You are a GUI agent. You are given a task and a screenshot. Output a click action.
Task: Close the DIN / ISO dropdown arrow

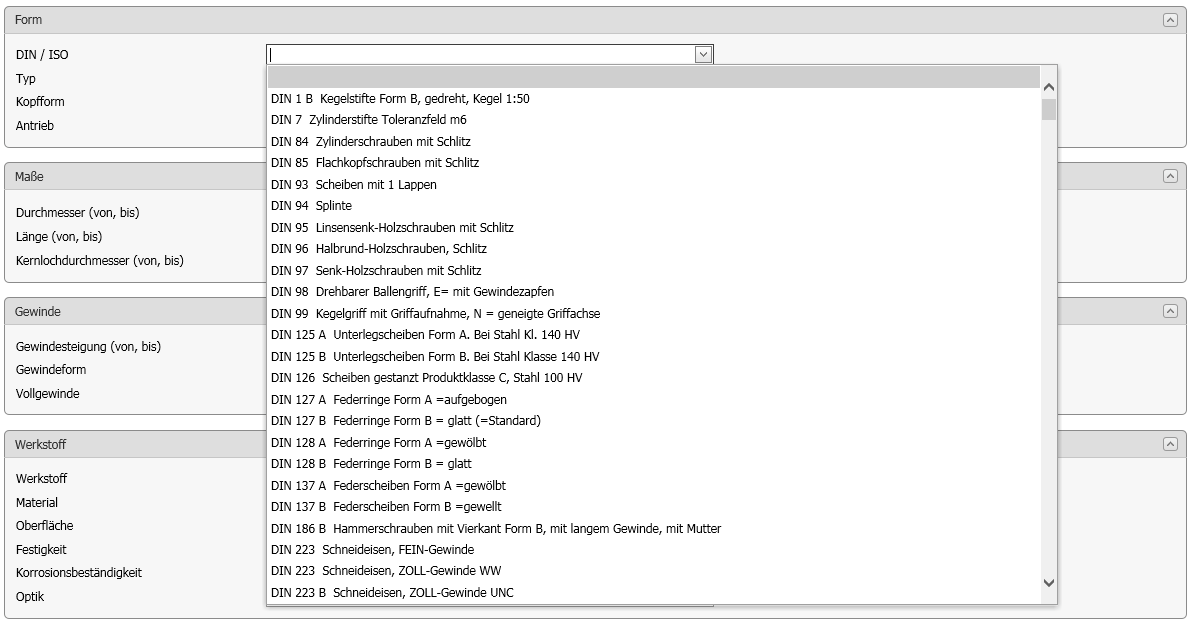coord(703,55)
